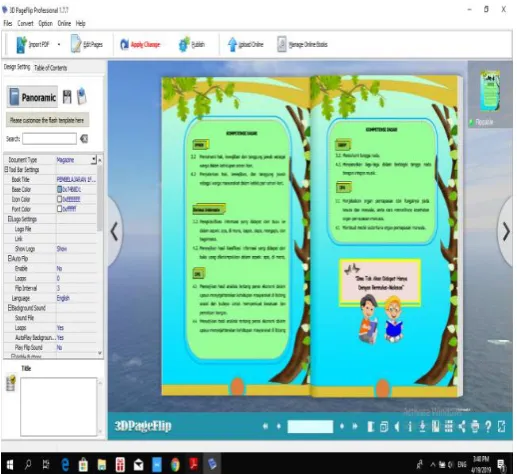
Task: Open the Document Type dropdown
Action: pos(93,160)
